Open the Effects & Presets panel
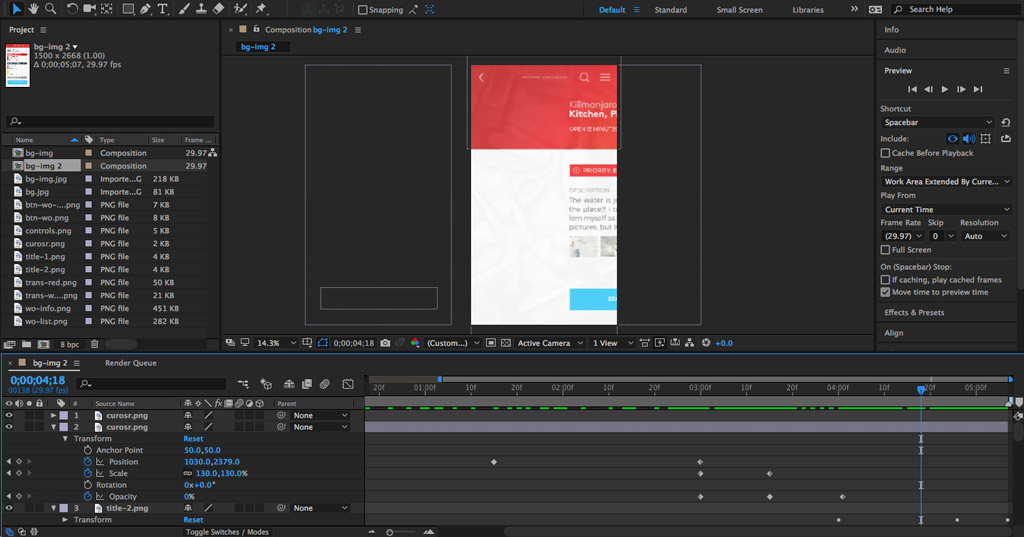Viewport: 1024px width, 537px height. pos(914,312)
